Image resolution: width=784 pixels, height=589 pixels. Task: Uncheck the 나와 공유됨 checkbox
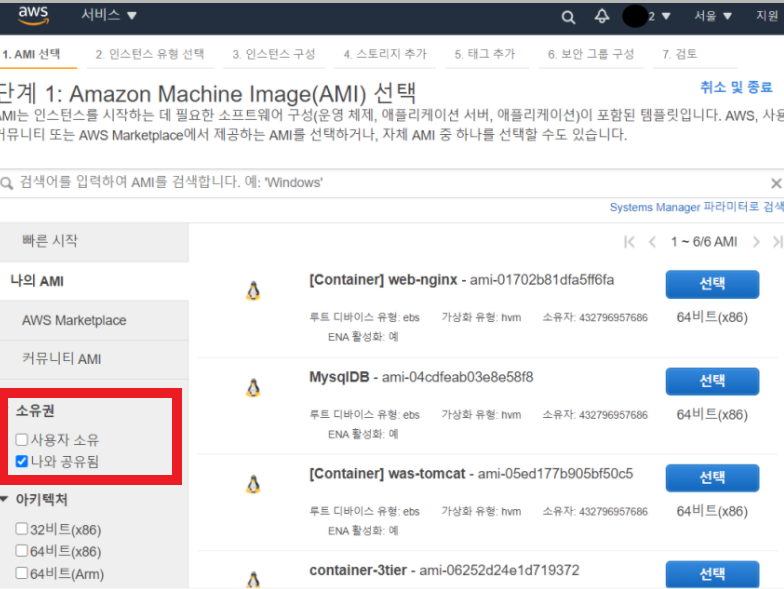(x=22, y=461)
